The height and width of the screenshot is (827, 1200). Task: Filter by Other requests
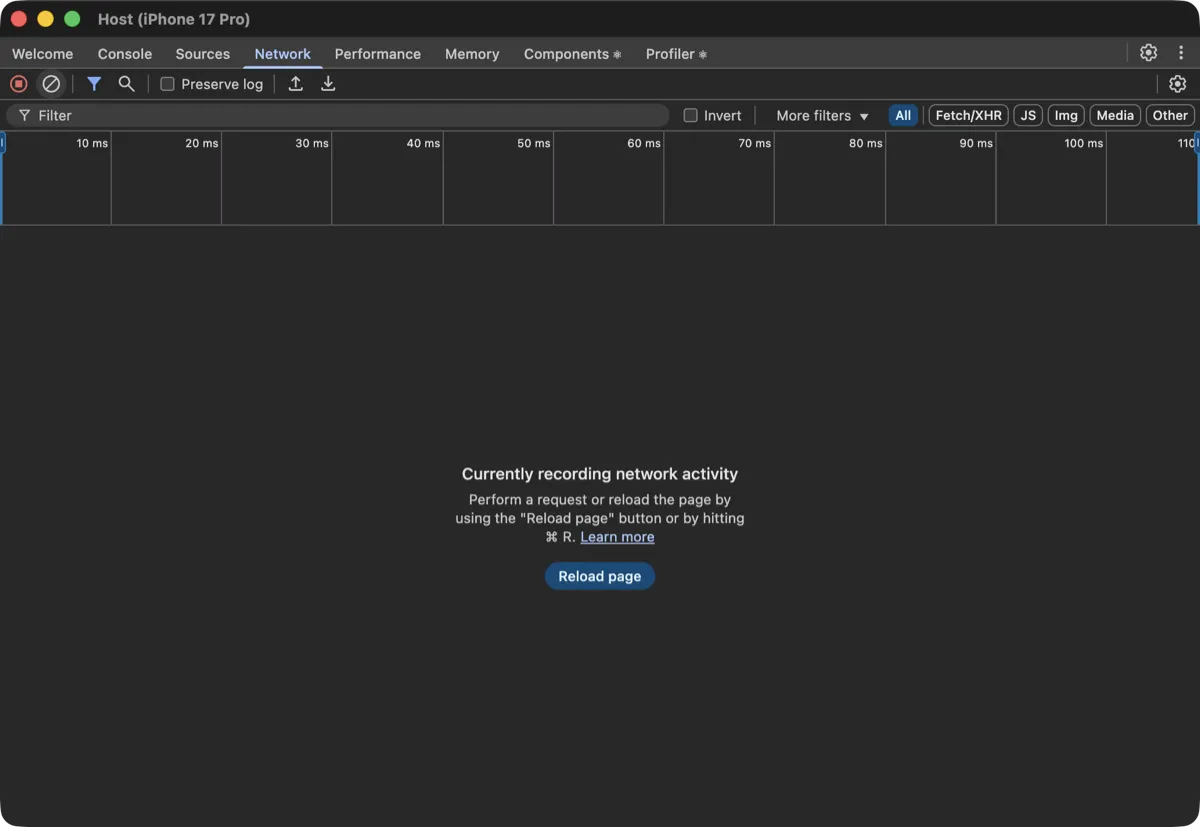point(1170,115)
